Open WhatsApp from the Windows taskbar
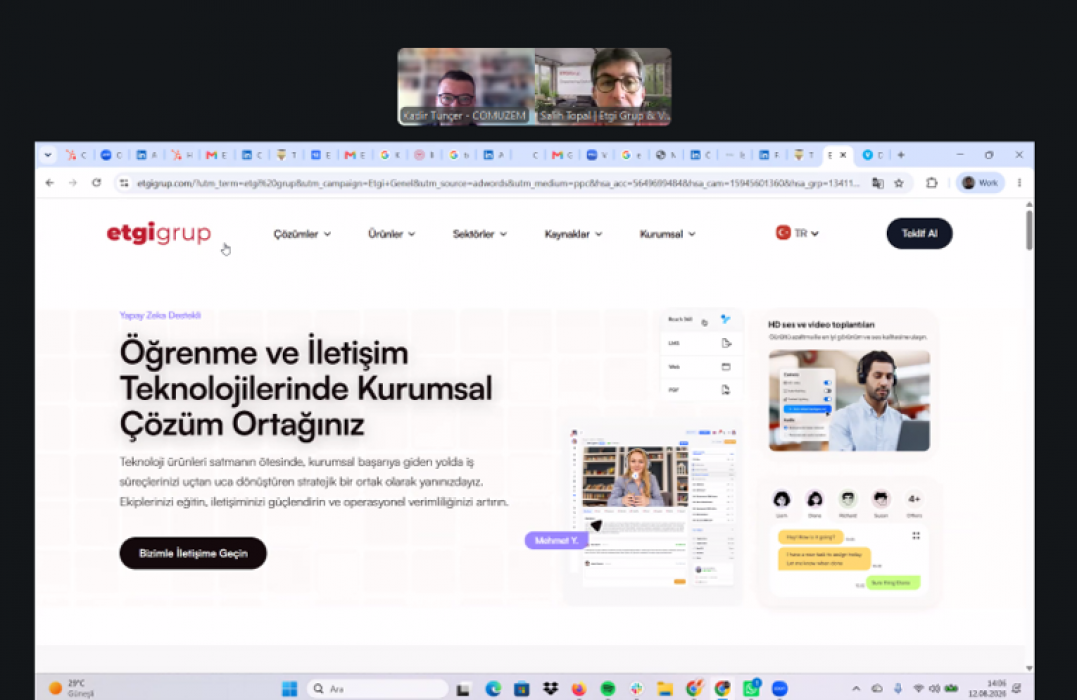Screen dimensions: 1077x700 tap(751, 688)
